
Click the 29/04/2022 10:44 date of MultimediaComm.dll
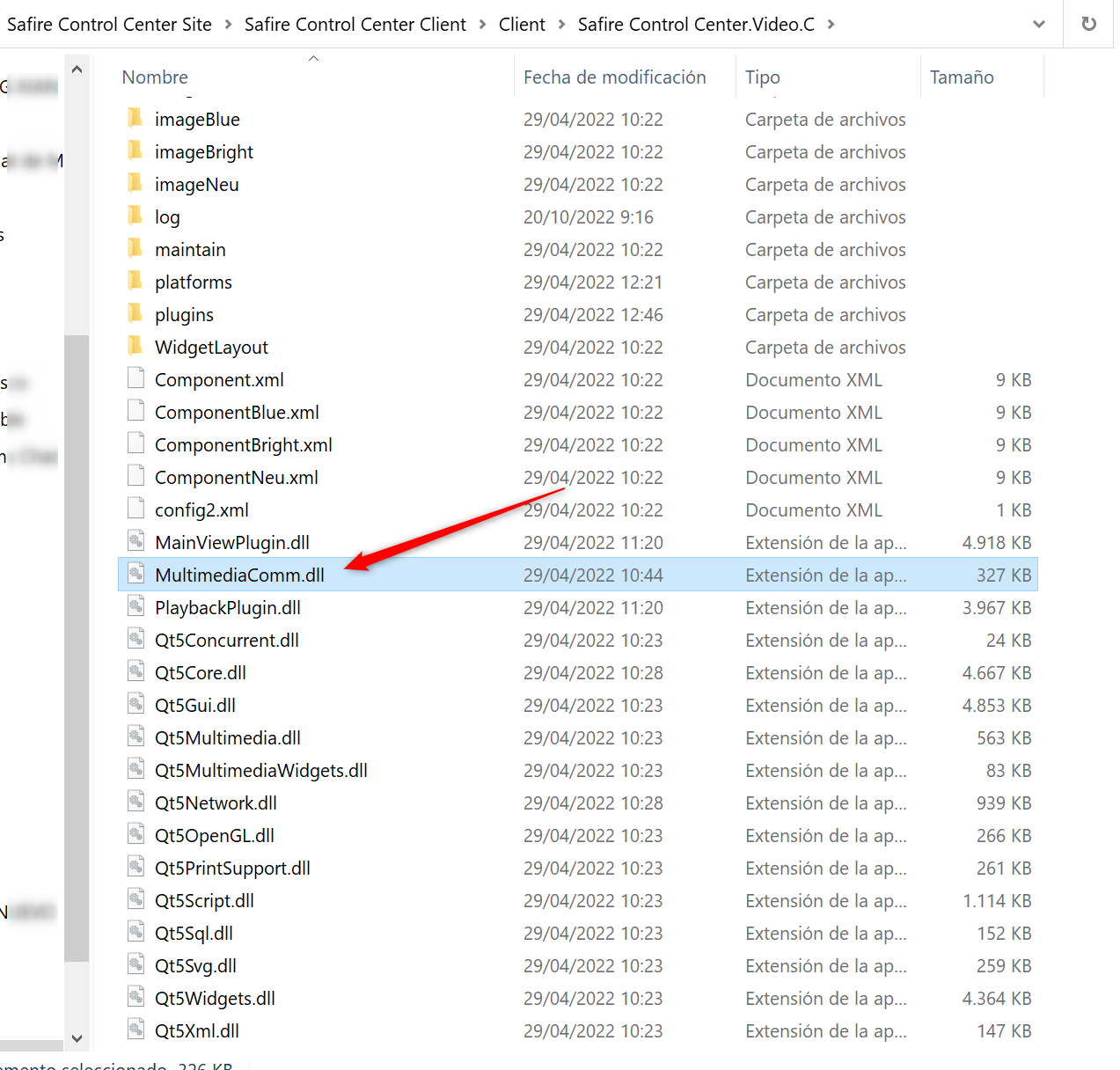pyautogui.click(x=593, y=575)
